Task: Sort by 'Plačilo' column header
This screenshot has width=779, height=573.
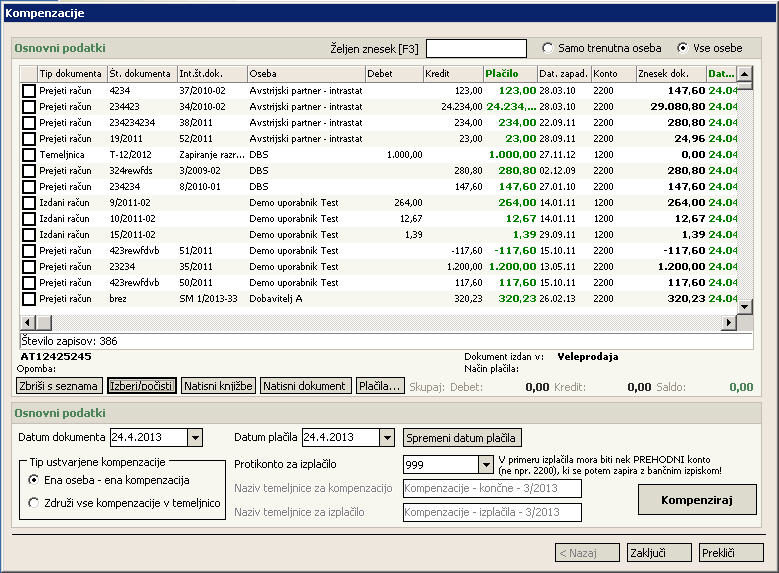Action: [x=511, y=74]
